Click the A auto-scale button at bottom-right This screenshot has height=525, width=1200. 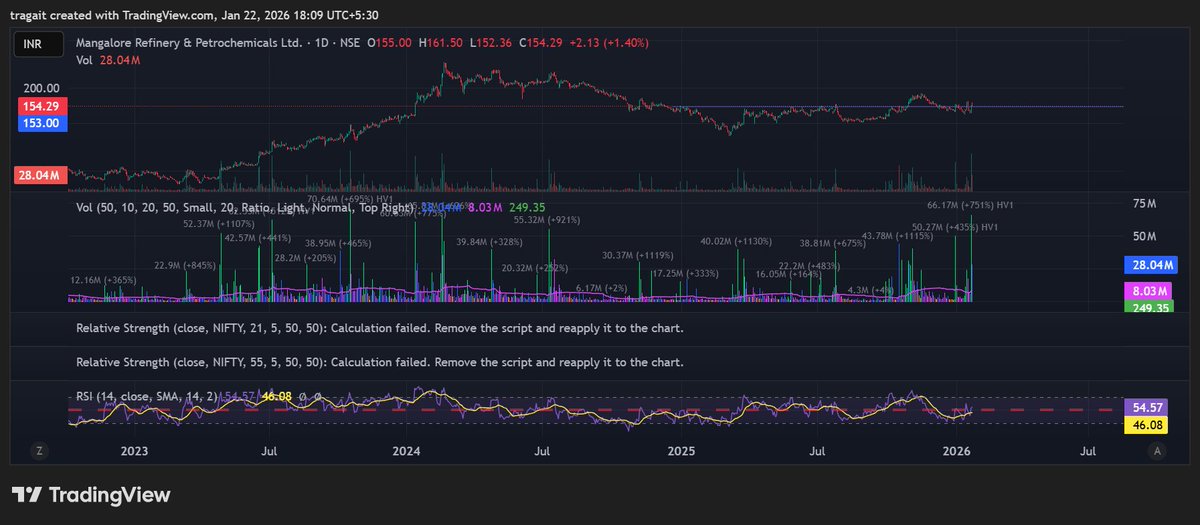coord(1157,451)
